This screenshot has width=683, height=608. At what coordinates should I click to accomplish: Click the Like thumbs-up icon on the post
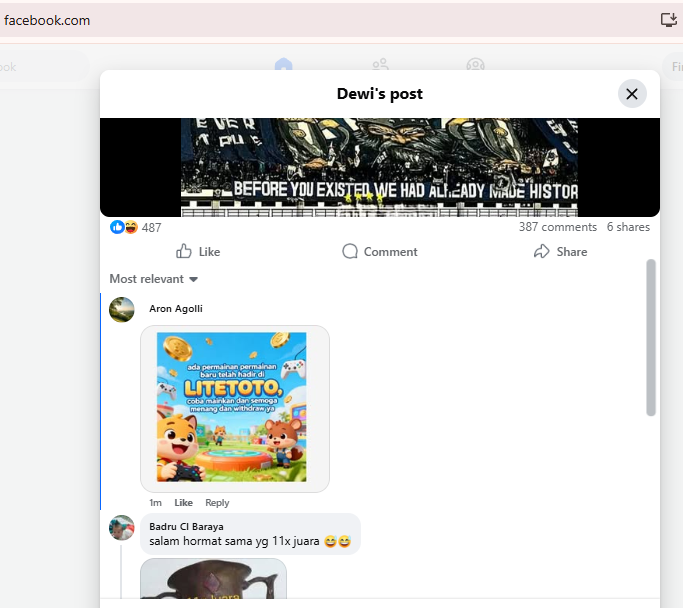183,251
